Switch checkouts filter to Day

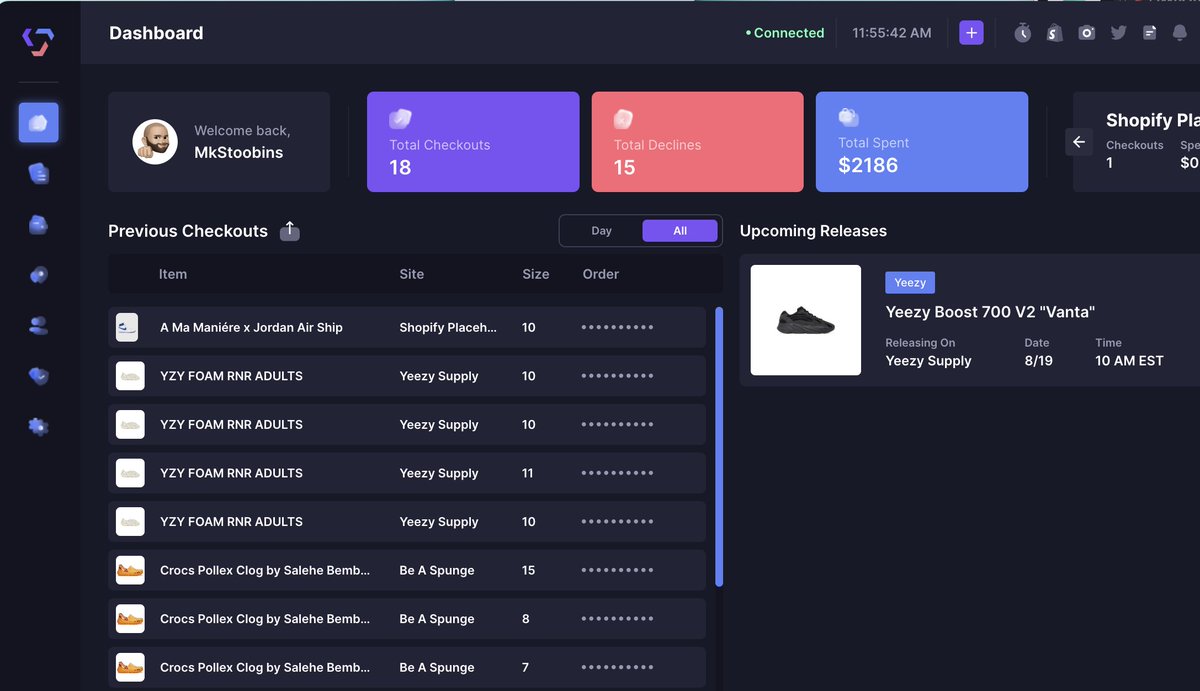[601, 231]
